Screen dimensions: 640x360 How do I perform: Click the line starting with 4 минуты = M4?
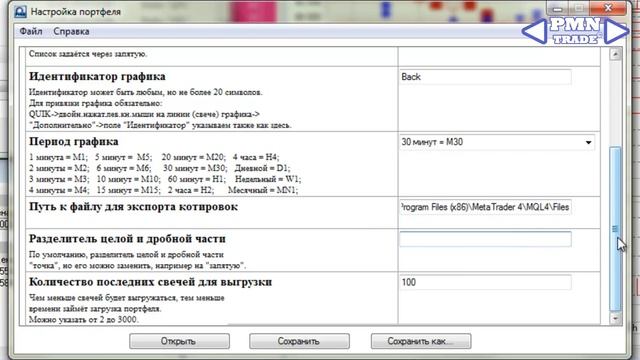tap(164, 190)
